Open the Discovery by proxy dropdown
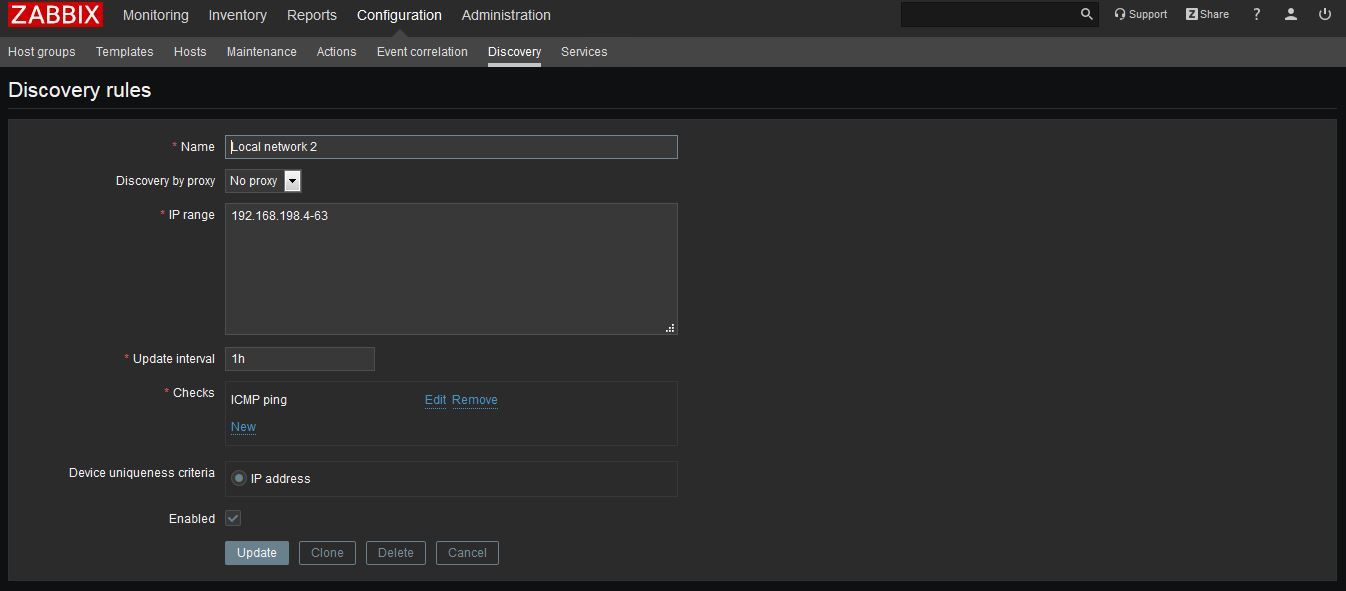 tap(291, 181)
